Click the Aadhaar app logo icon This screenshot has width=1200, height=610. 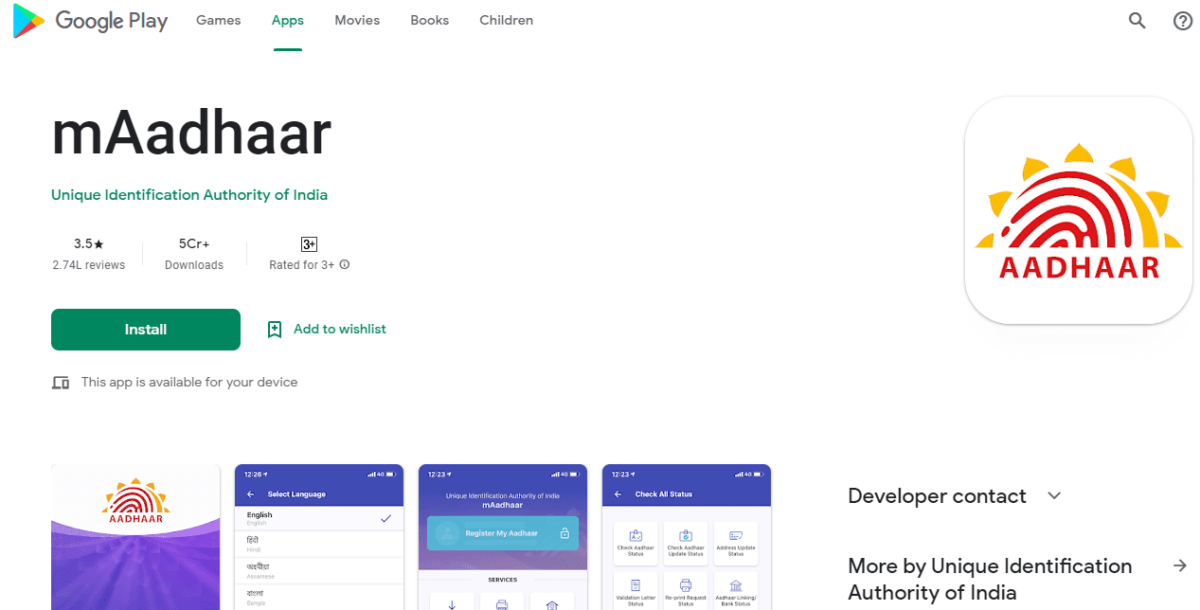pyautogui.click(x=1078, y=211)
